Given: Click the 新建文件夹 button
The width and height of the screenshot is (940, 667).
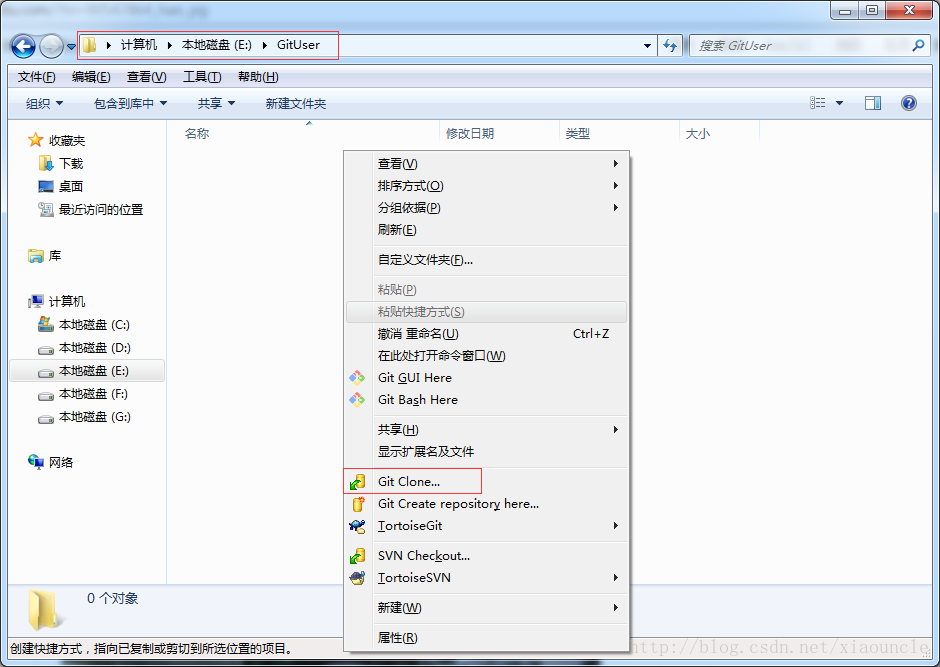Looking at the screenshot, I should tap(296, 103).
